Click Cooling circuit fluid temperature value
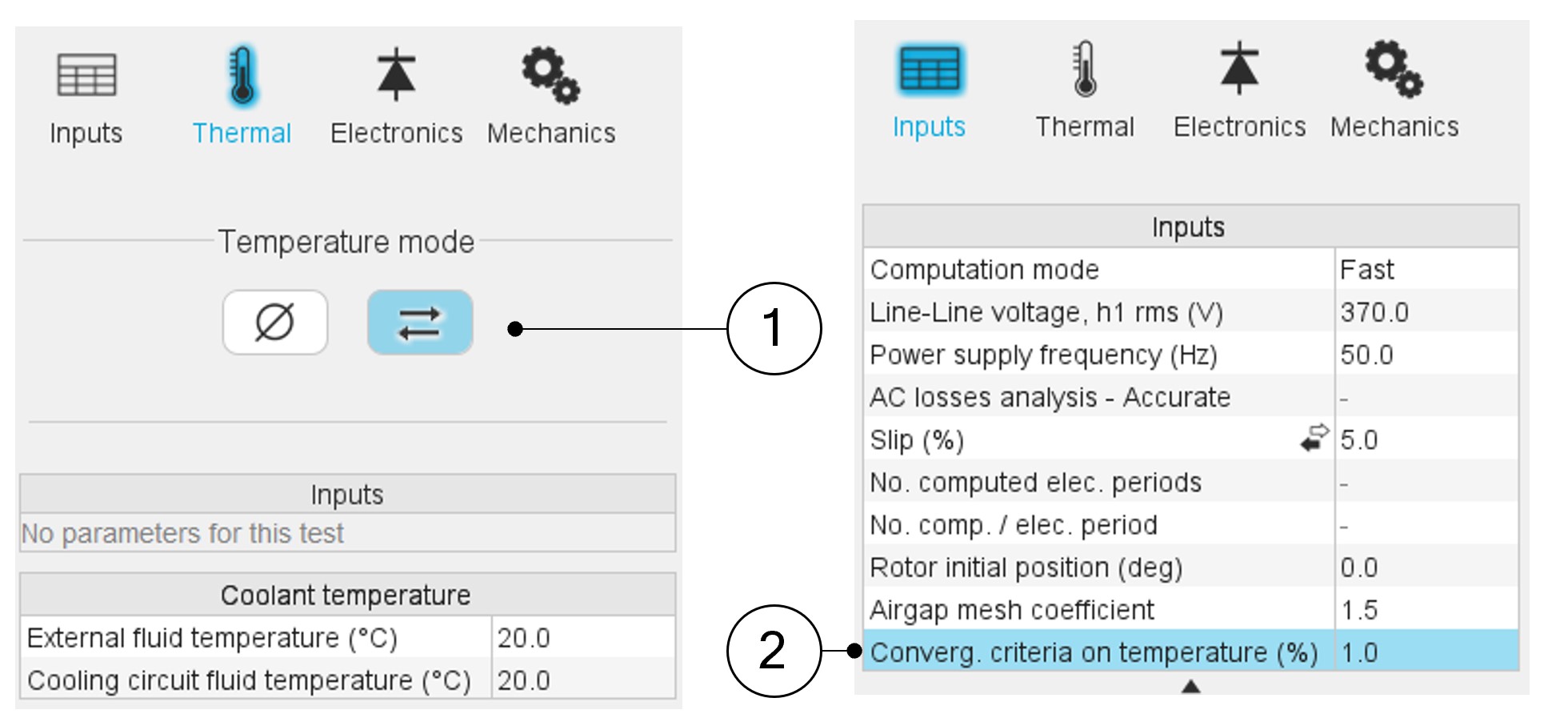Viewport: 1568px width, 726px height. (582, 680)
